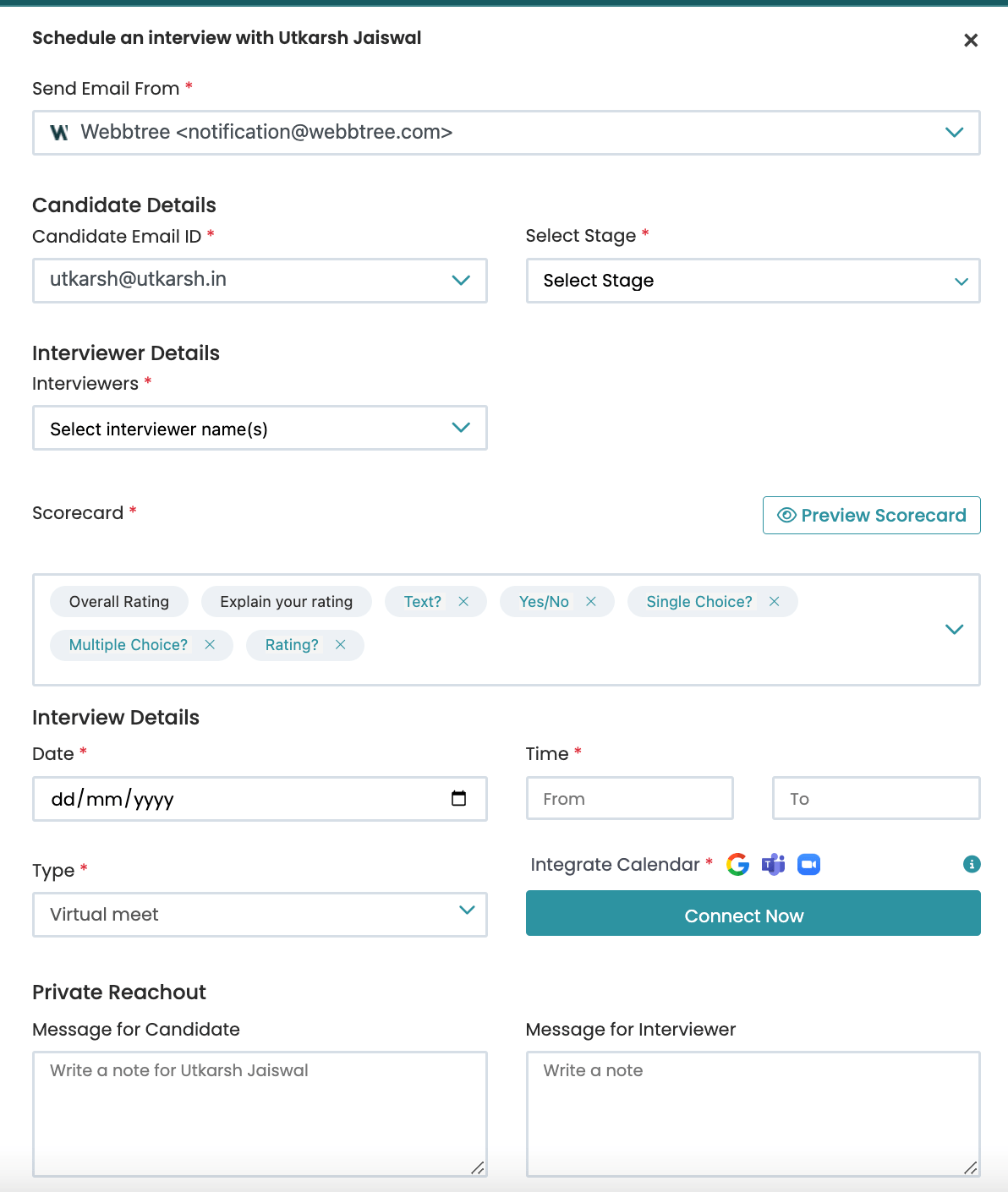Remove the Rating? scorecard tag
The height and width of the screenshot is (1192, 1008).
pos(340,645)
